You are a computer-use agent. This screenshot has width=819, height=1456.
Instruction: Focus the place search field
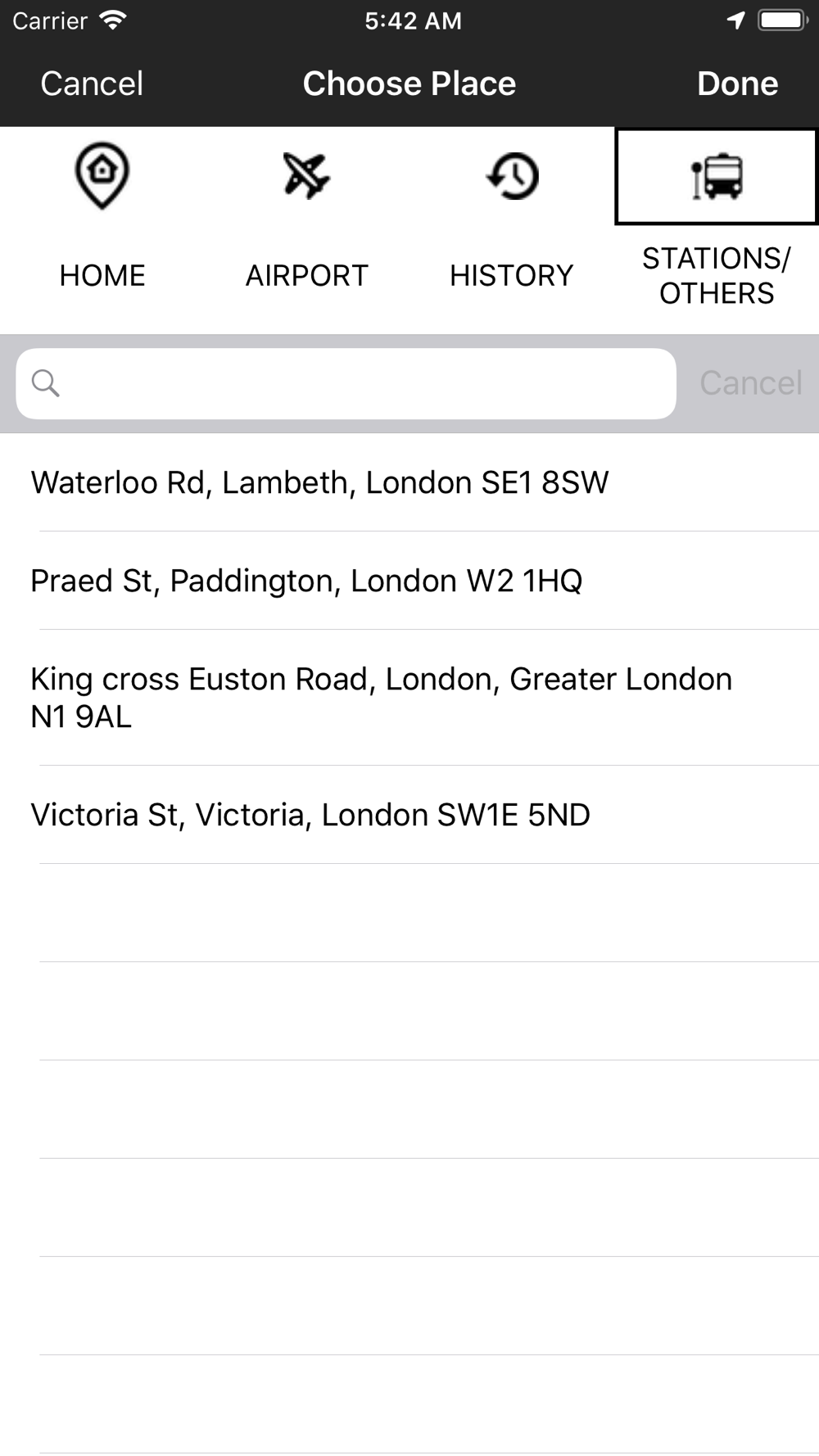346,384
